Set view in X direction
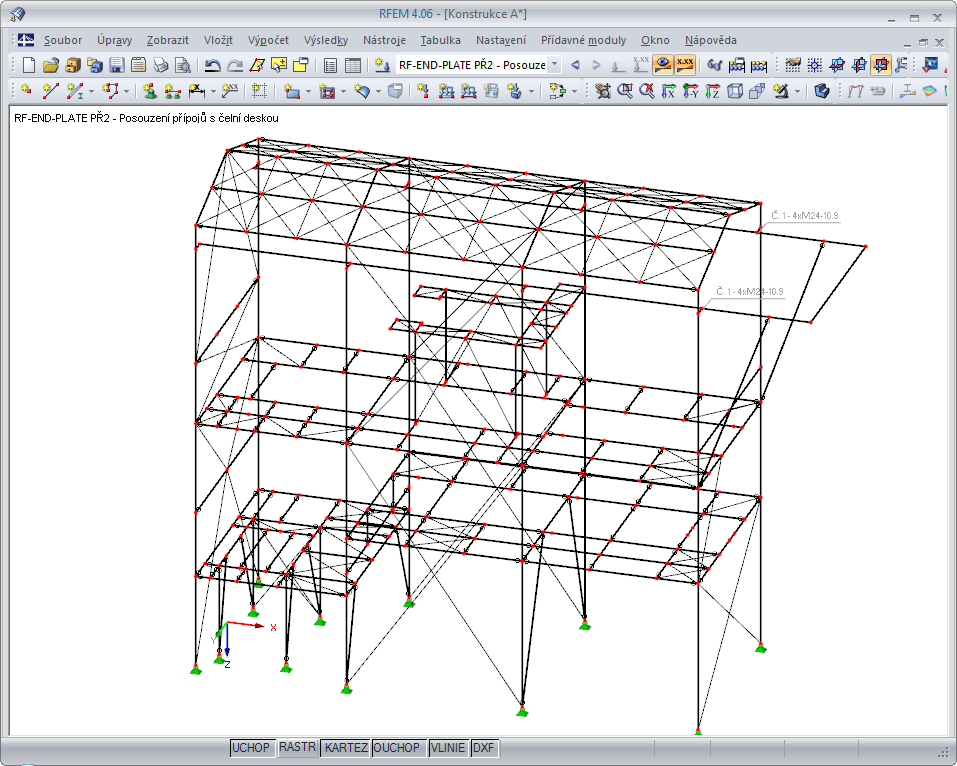This screenshot has width=957, height=766. tap(669, 91)
